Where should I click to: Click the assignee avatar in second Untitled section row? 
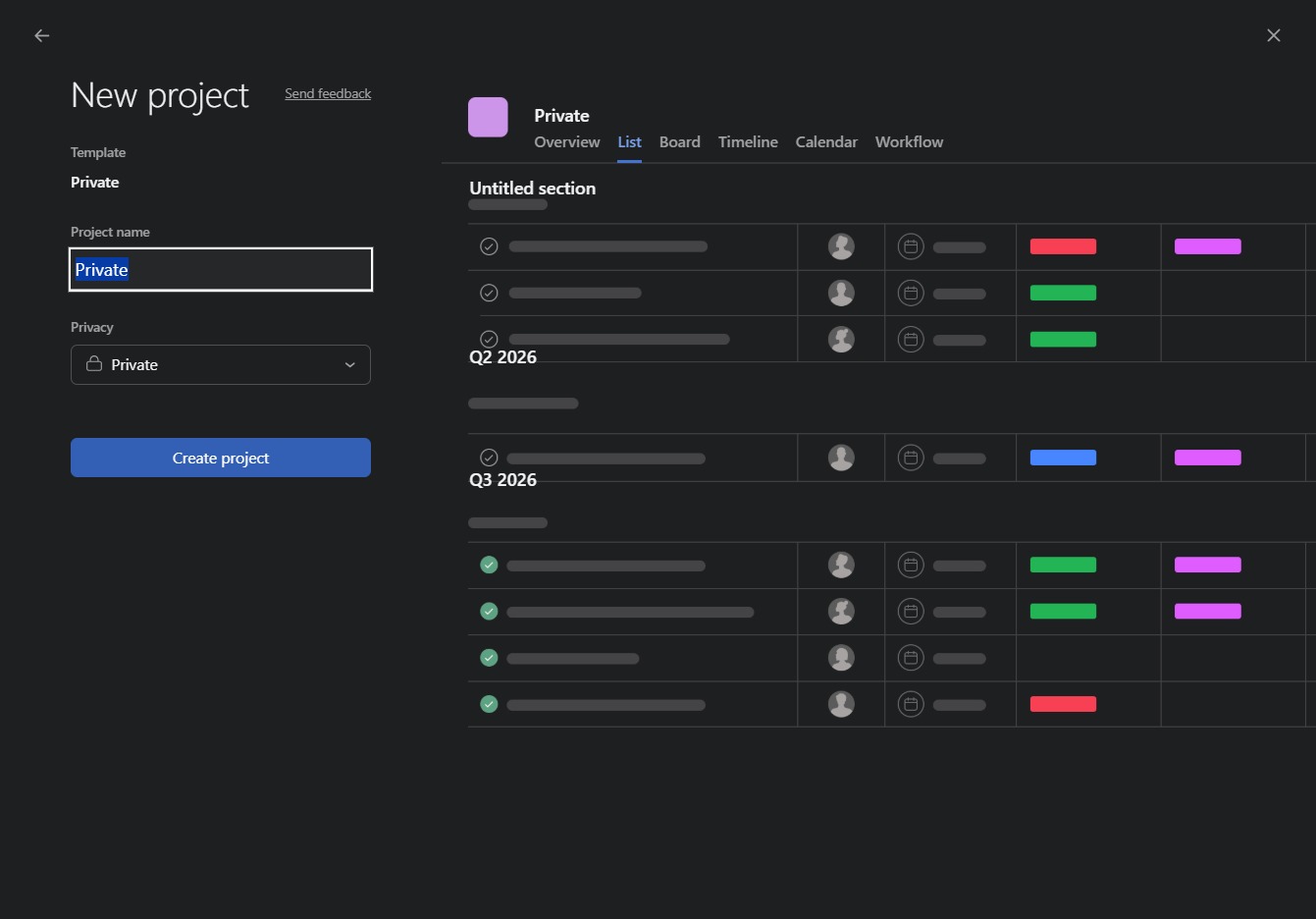point(841,293)
